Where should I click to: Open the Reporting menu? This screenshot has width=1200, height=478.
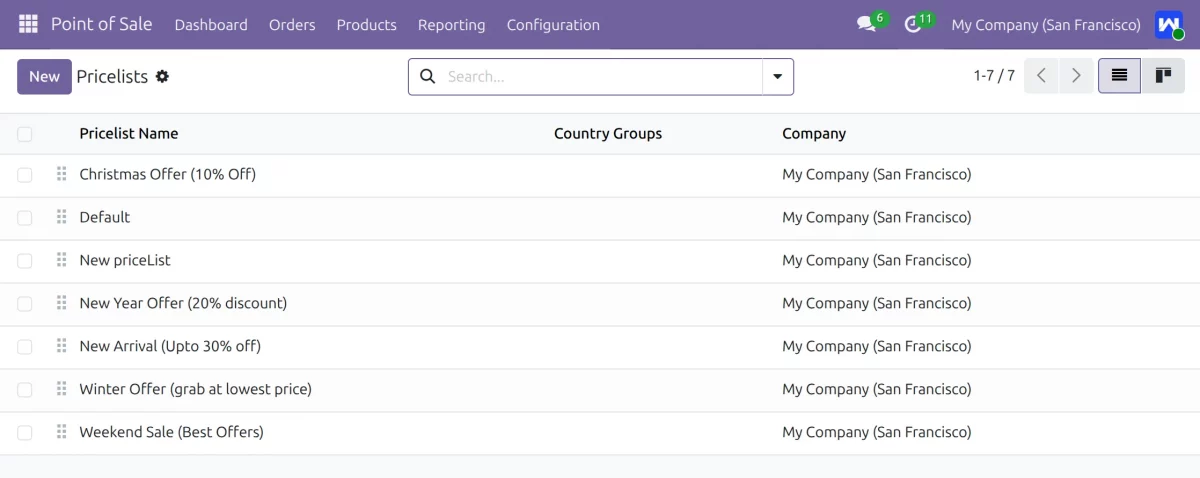(451, 25)
